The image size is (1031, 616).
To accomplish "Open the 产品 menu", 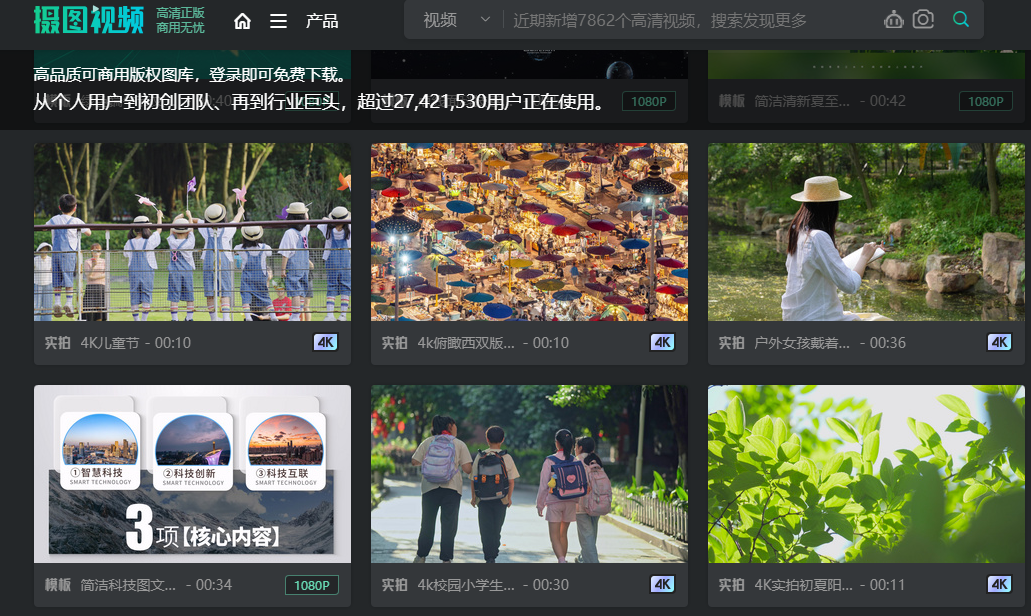I will pos(322,21).
